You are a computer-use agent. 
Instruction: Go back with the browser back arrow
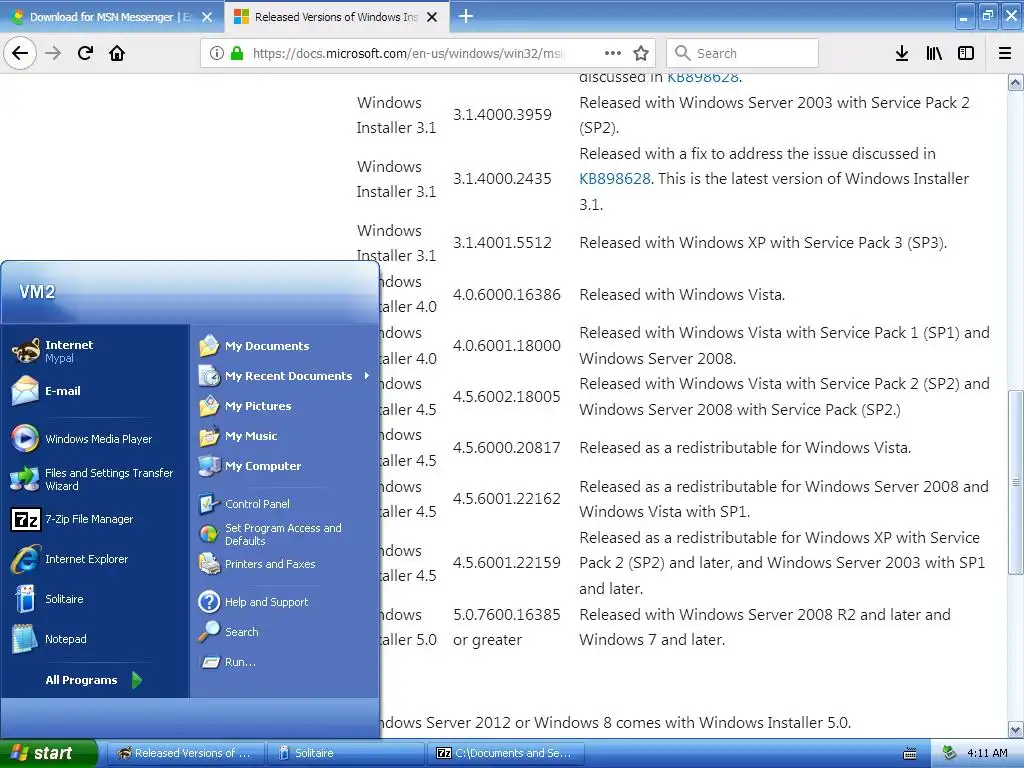click(x=20, y=53)
